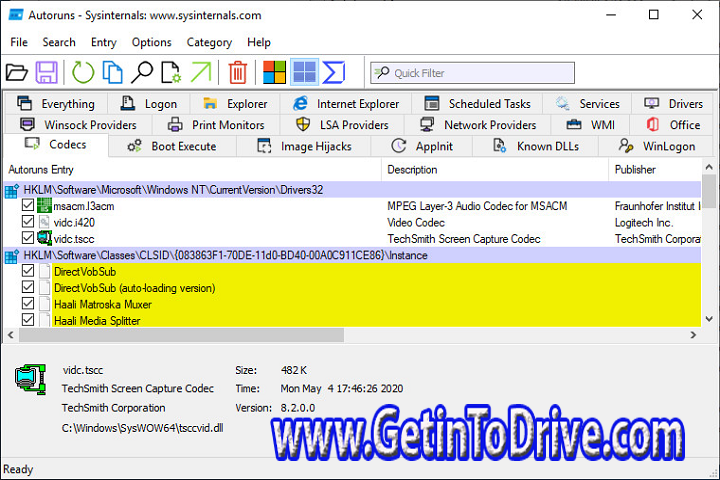This screenshot has height=480, width=720.
Task: Switch to the Services tab
Action: coord(587,104)
